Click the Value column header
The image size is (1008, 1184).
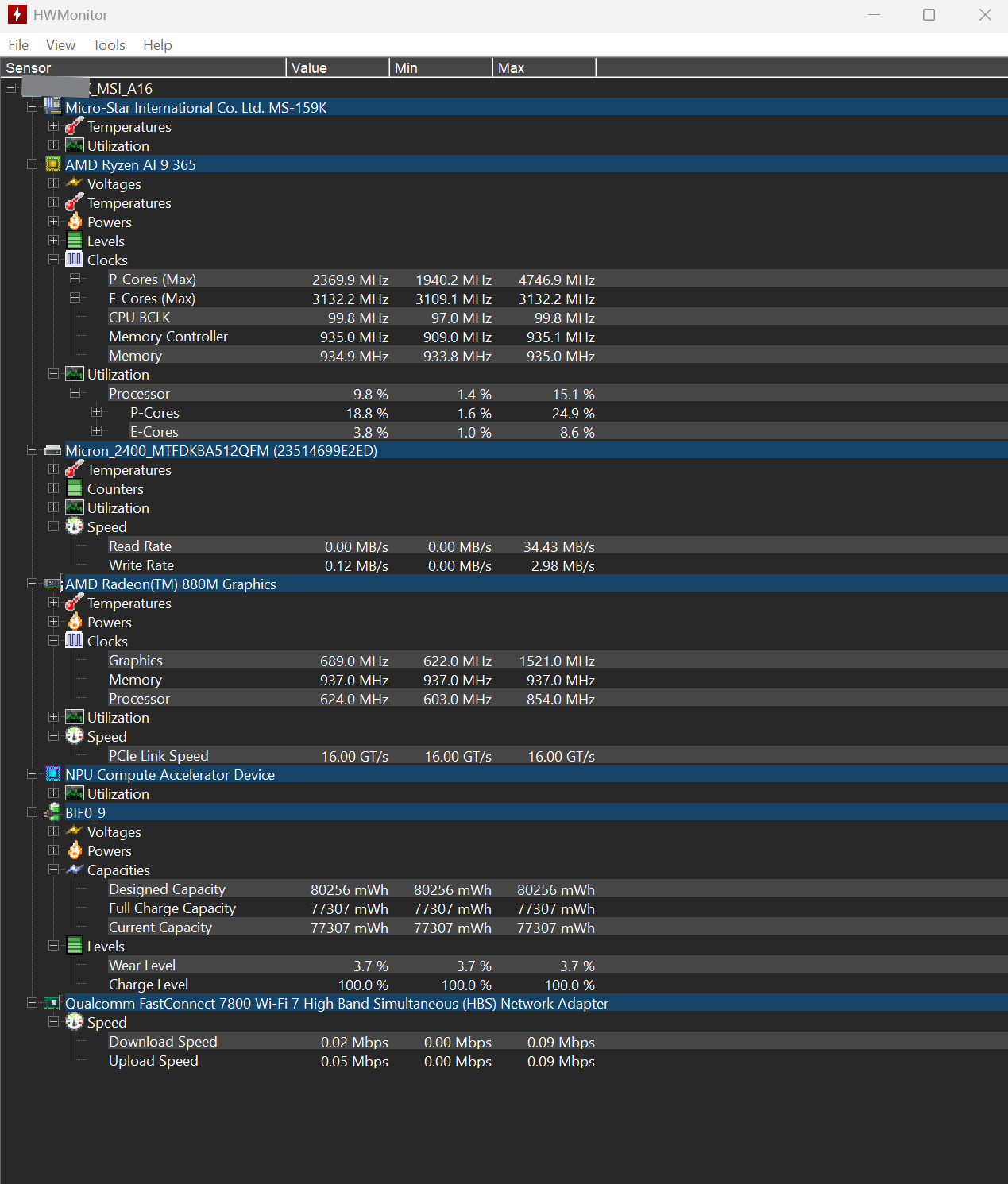pos(338,67)
